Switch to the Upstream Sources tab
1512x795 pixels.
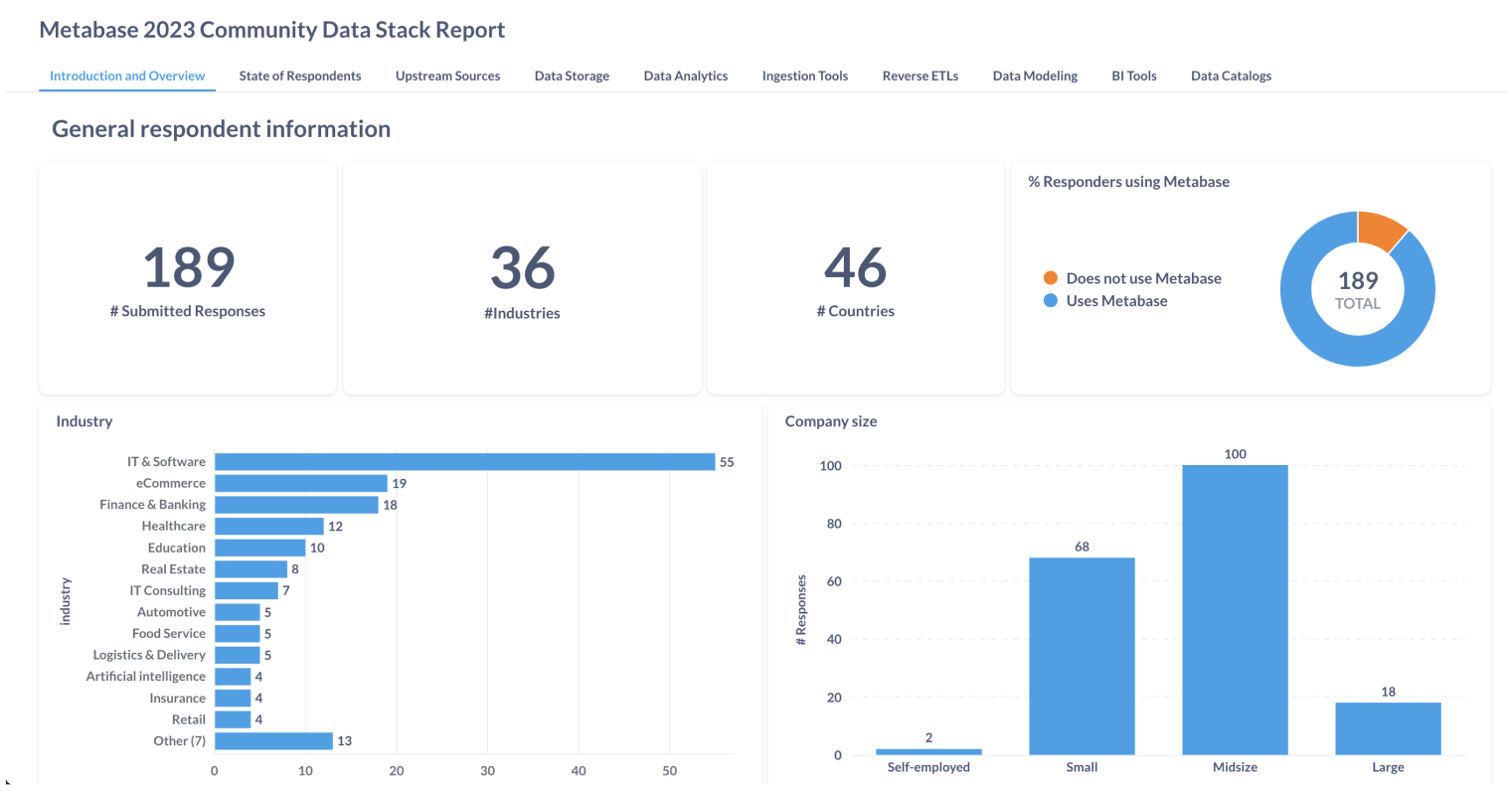(x=447, y=76)
